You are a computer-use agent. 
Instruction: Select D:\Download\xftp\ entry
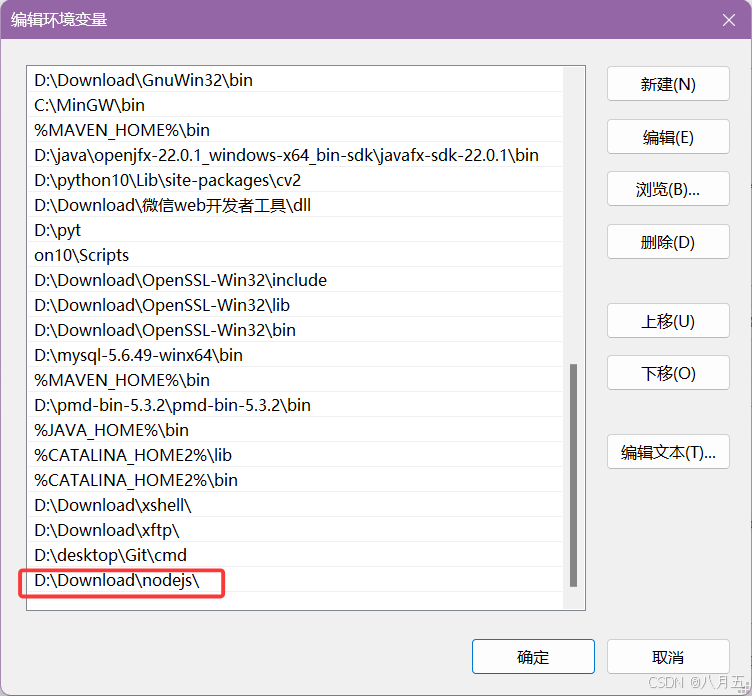point(295,530)
